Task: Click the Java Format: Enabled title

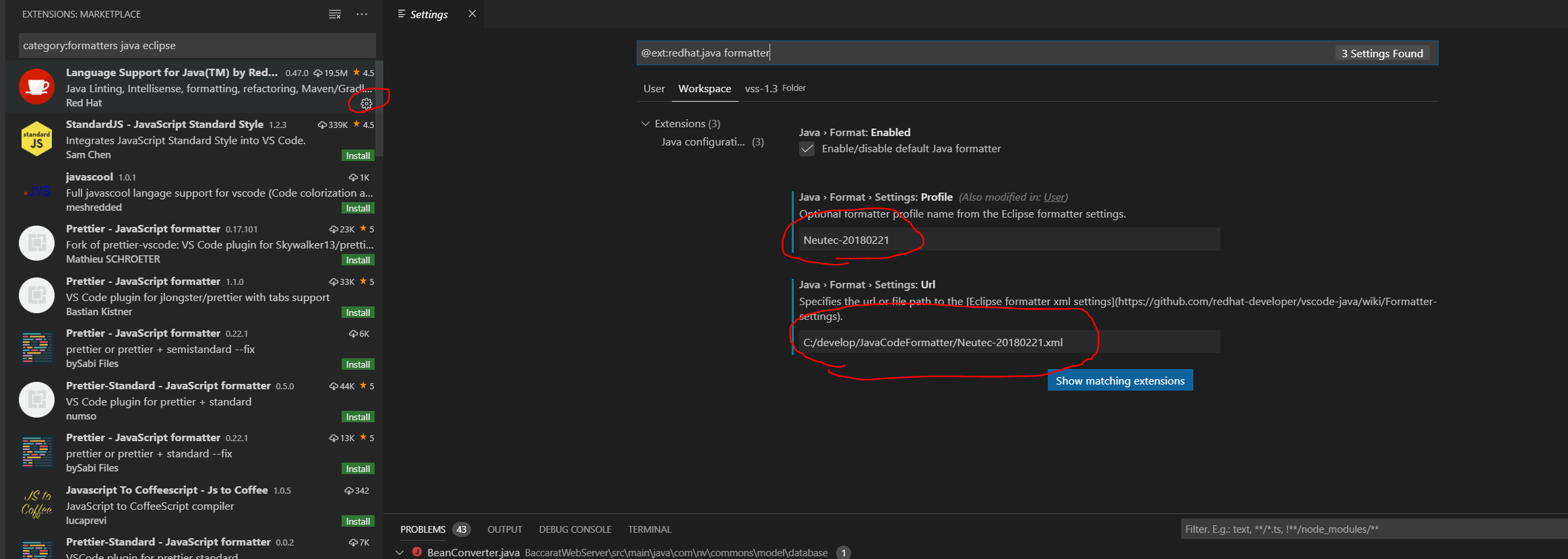Action: pyautogui.click(x=854, y=133)
